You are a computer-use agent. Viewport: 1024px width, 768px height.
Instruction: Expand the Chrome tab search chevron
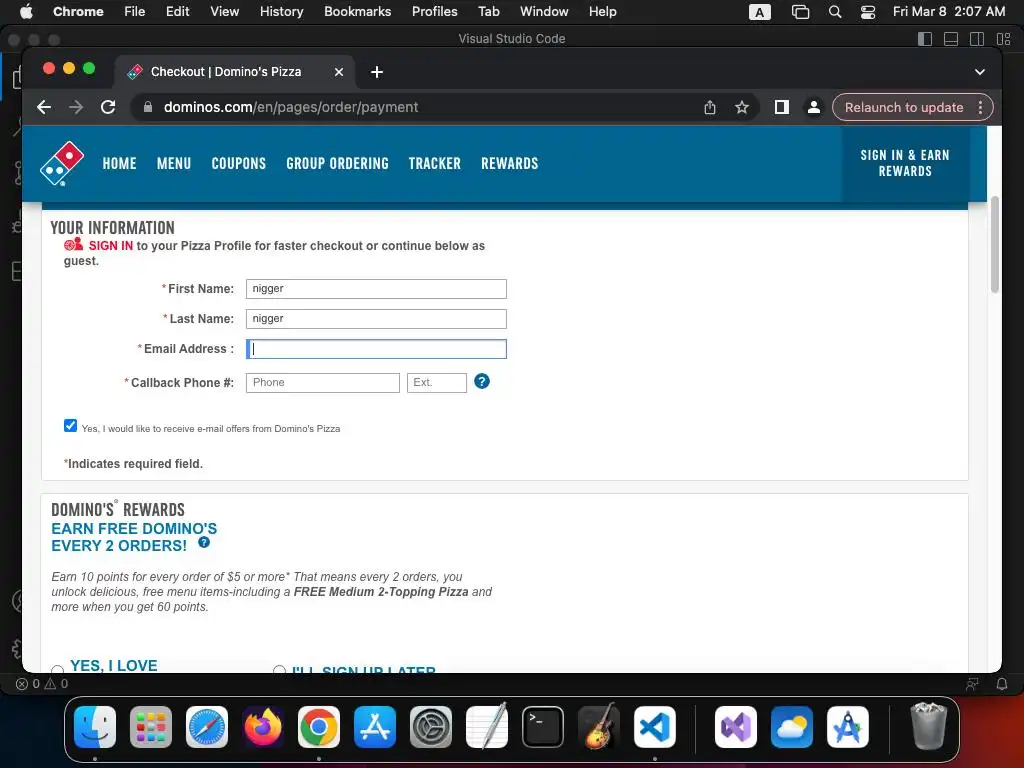980,72
